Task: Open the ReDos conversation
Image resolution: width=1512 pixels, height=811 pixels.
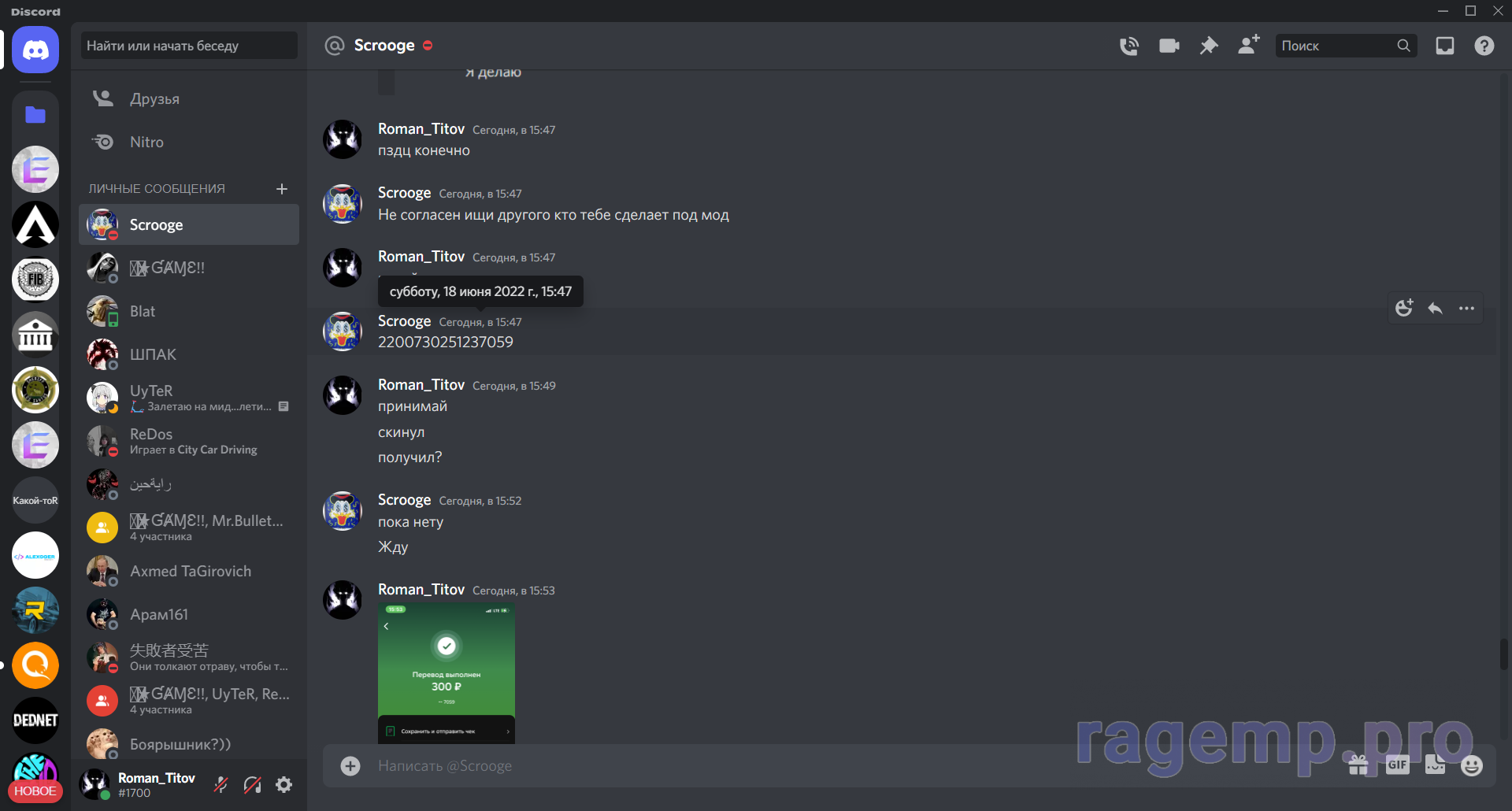Action: click(189, 441)
